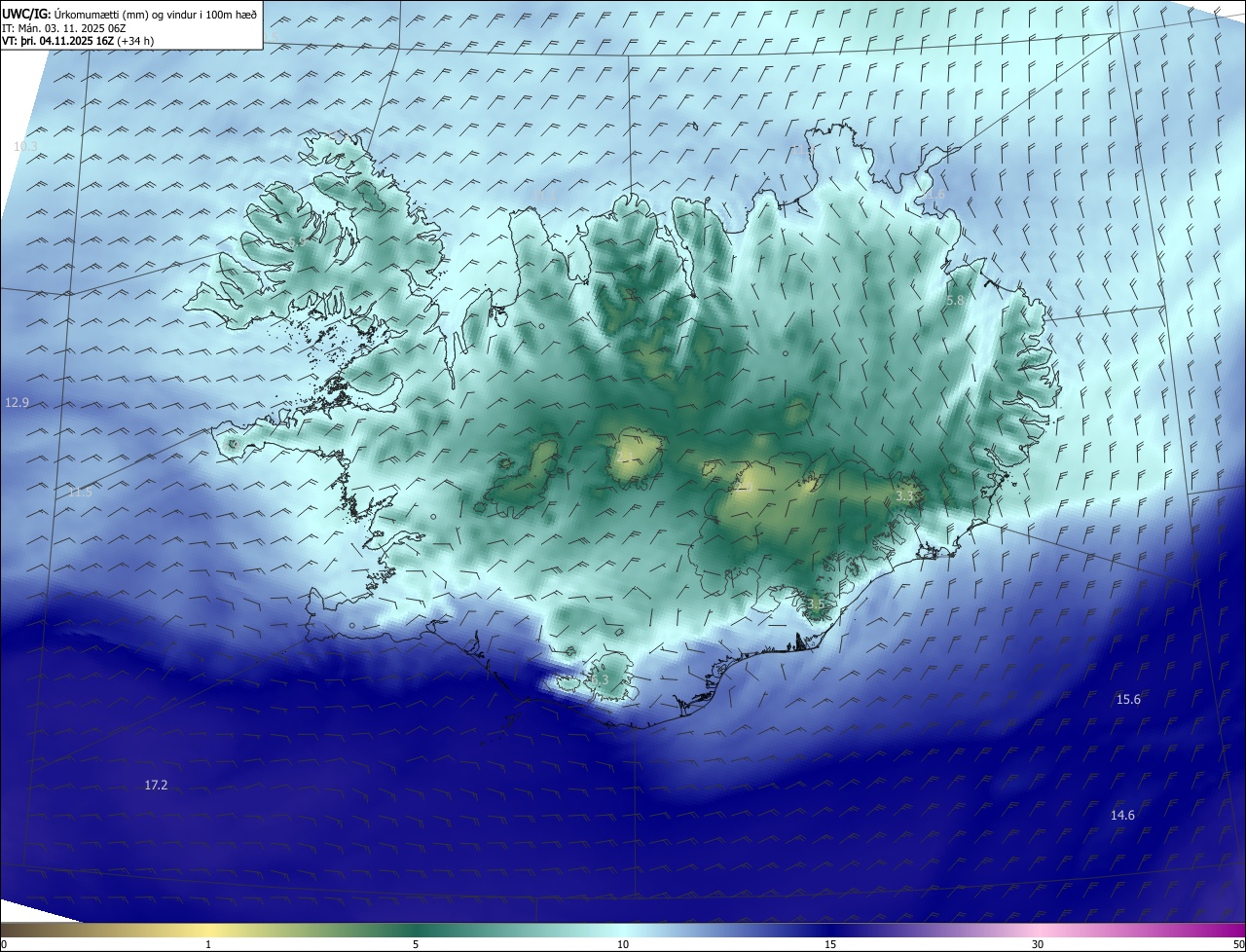Click the 15 tick on the color scale
The image size is (1246, 952).
coord(830,944)
